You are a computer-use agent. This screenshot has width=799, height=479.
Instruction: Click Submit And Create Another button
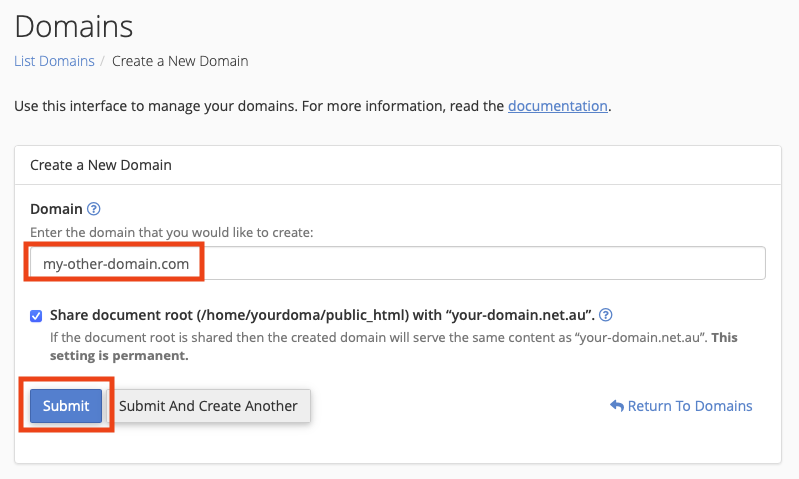[x=208, y=406]
